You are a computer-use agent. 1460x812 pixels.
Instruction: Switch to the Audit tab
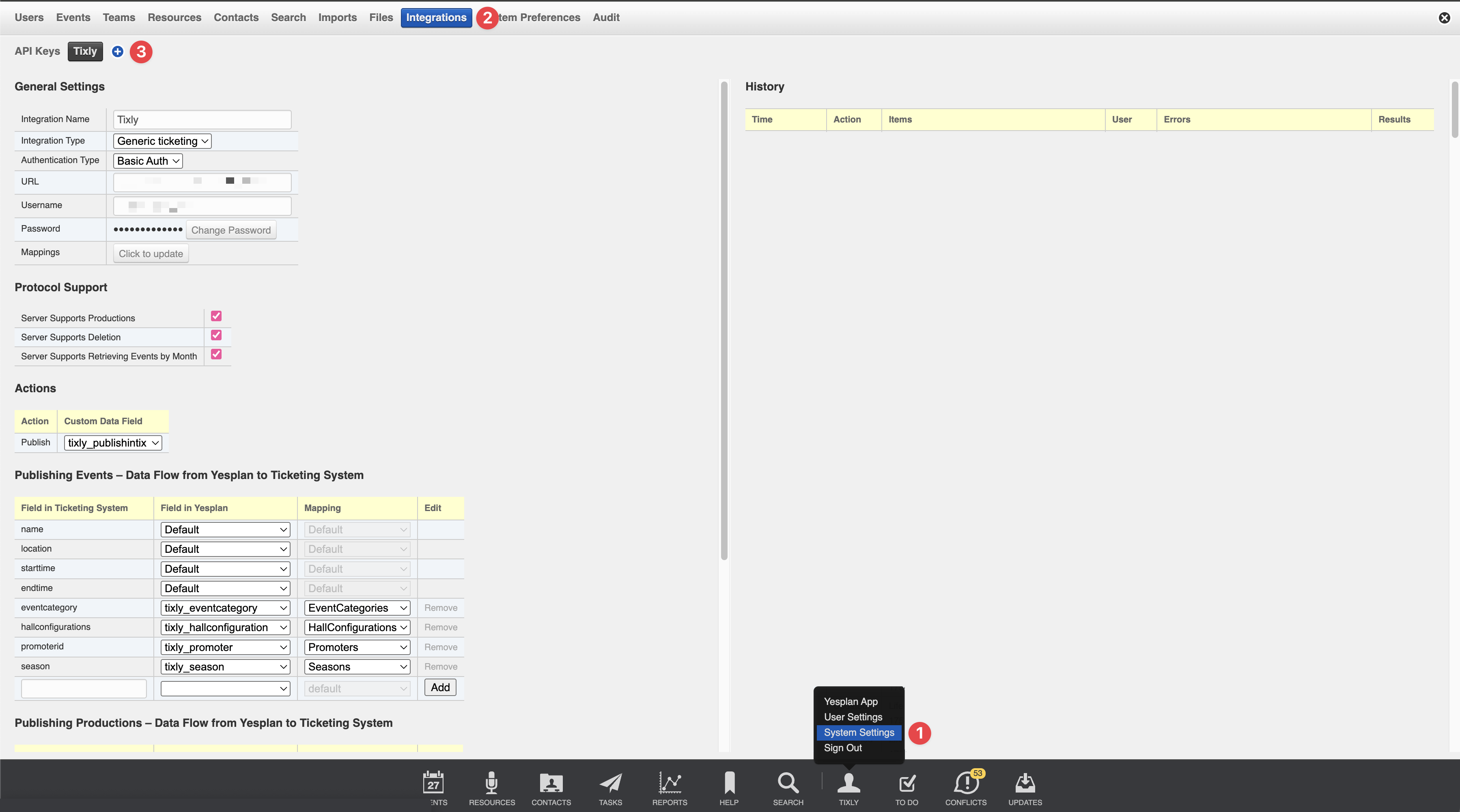pos(605,17)
